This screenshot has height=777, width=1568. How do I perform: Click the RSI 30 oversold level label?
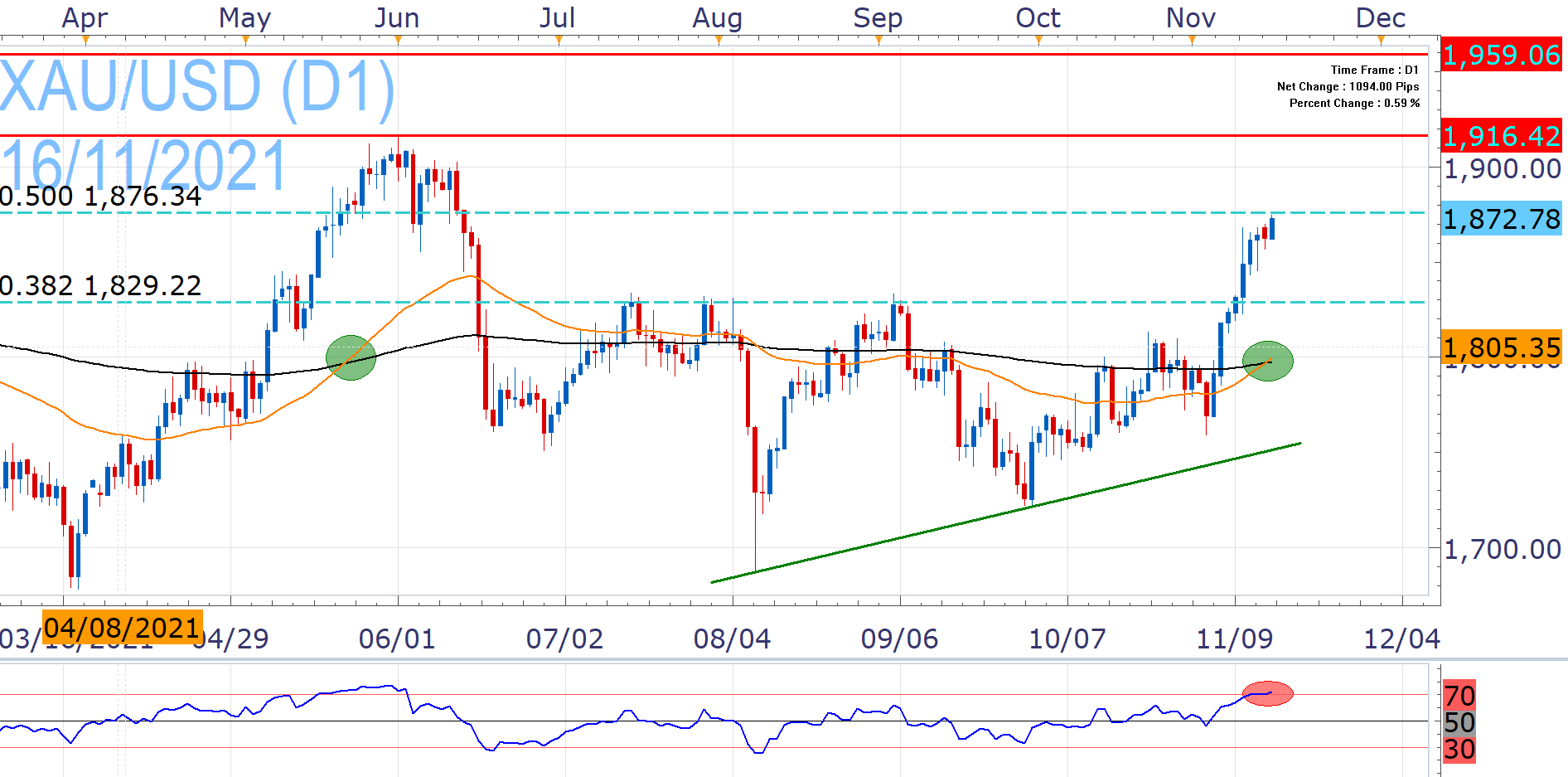coord(1459,750)
